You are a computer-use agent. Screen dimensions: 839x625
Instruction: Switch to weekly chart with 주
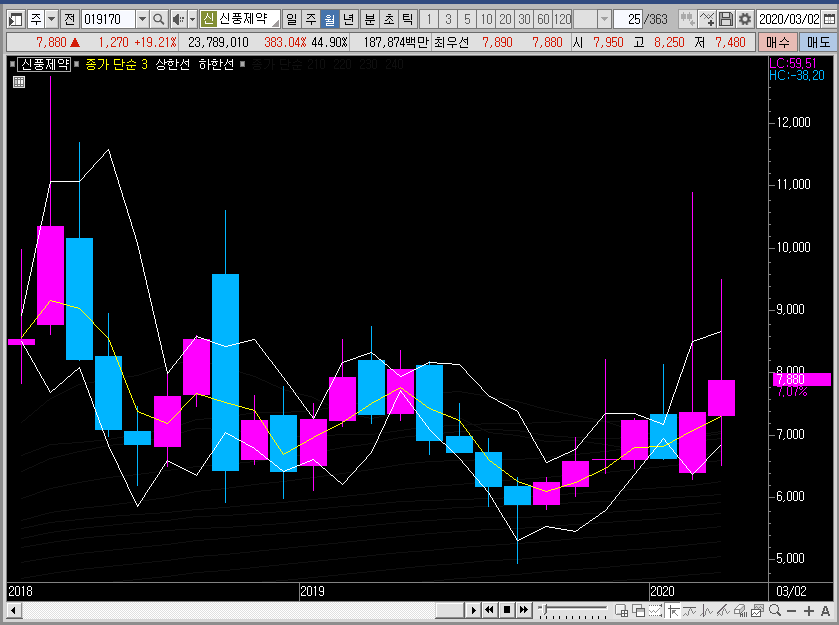pos(310,20)
